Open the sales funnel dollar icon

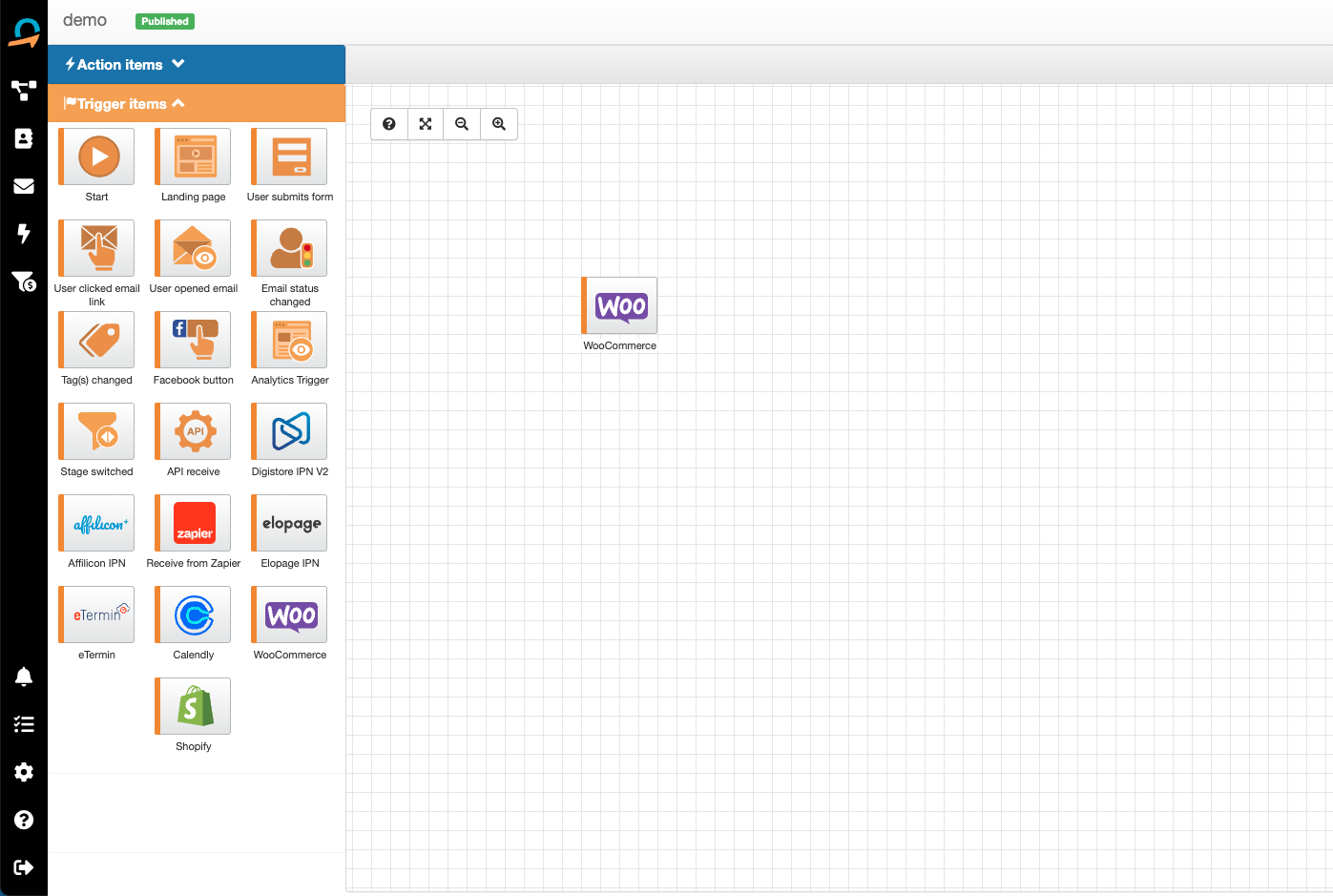(x=24, y=281)
